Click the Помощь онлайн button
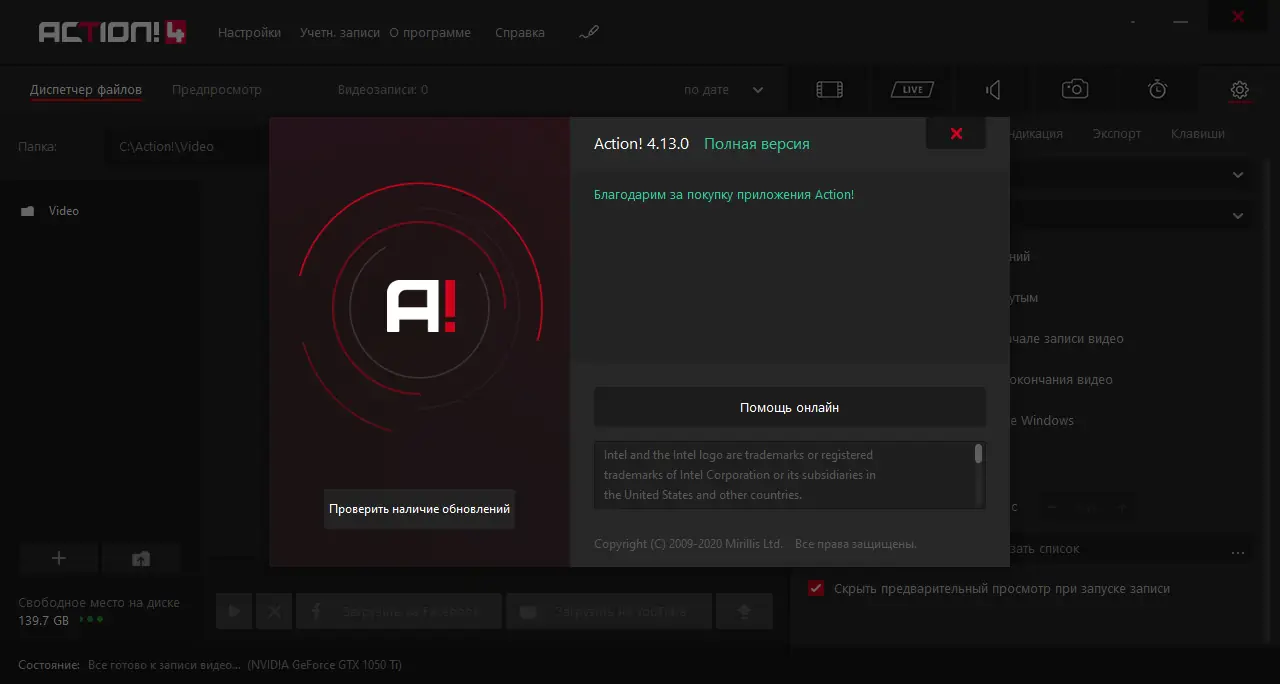 pyautogui.click(x=790, y=408)
